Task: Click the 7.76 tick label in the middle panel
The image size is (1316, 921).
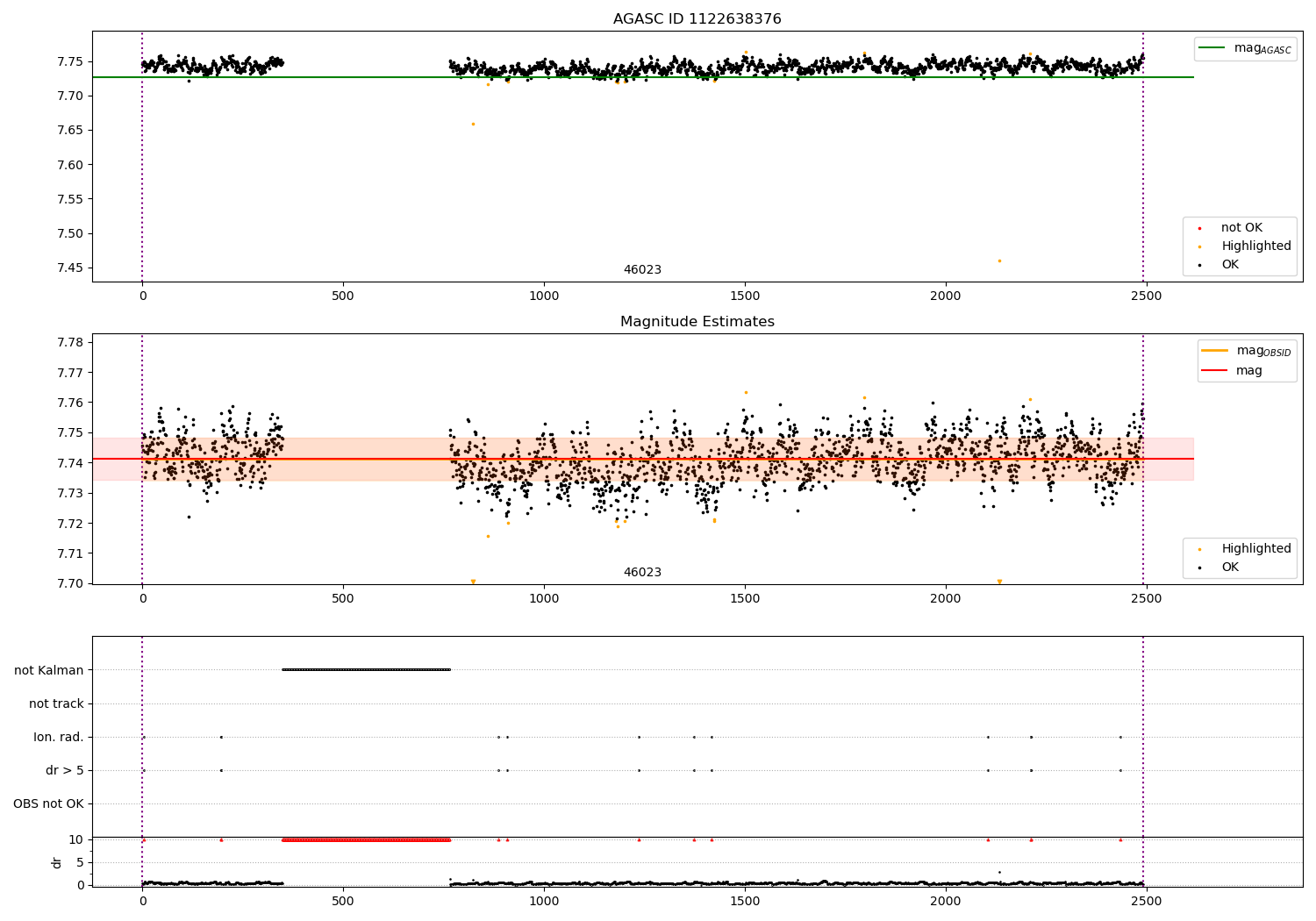Action: click(69, 403)
